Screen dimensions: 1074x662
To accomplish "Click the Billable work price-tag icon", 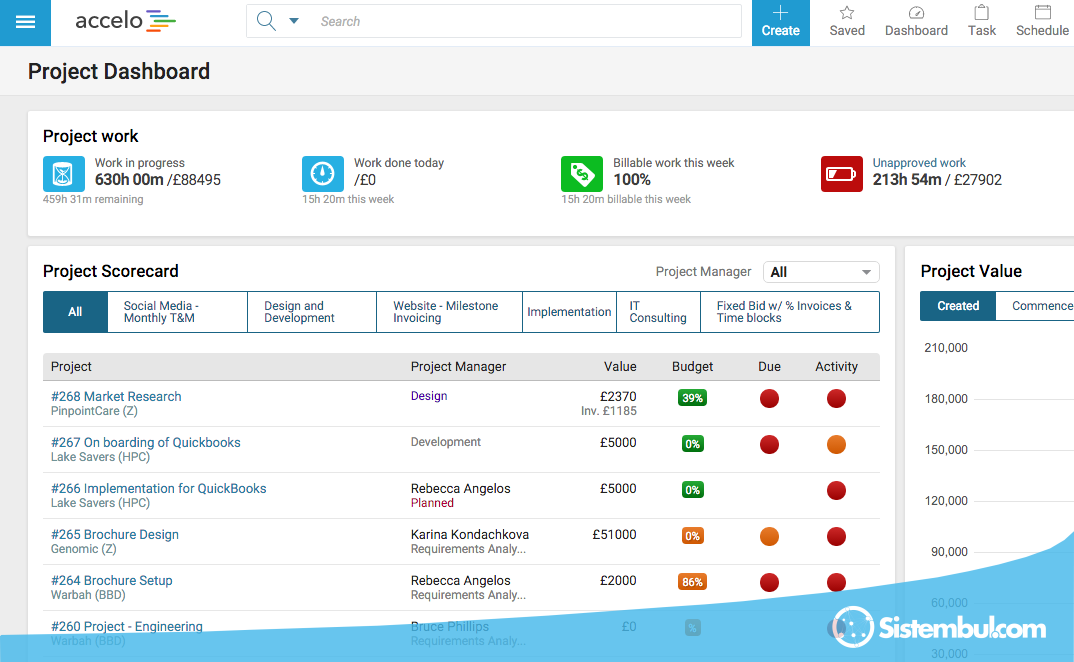I will click(x=582, y=174).
